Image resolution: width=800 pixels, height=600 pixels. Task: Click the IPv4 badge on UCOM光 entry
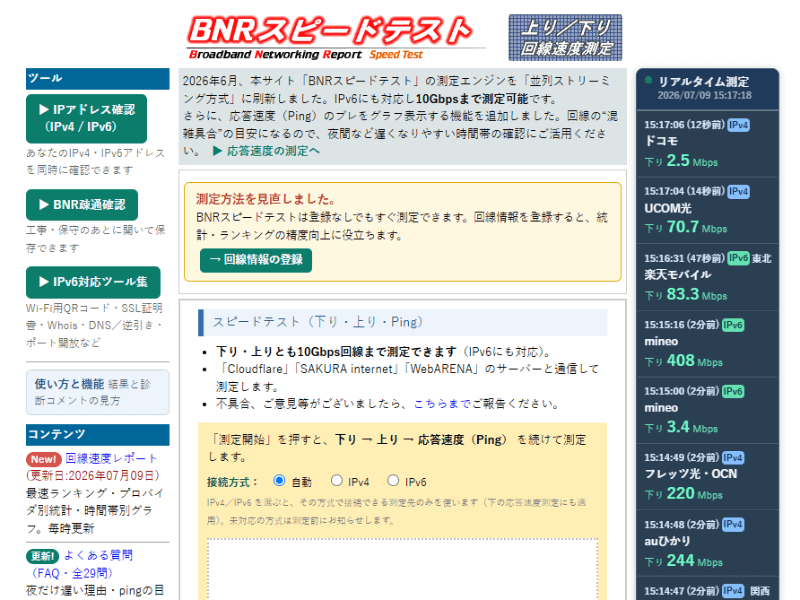click(x=738, y=191)
